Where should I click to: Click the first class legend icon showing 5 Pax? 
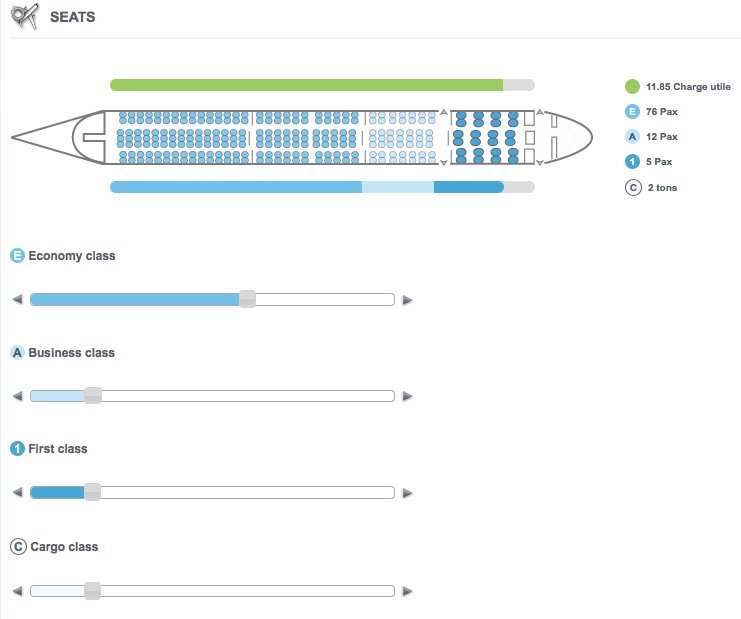click(632, 162)
